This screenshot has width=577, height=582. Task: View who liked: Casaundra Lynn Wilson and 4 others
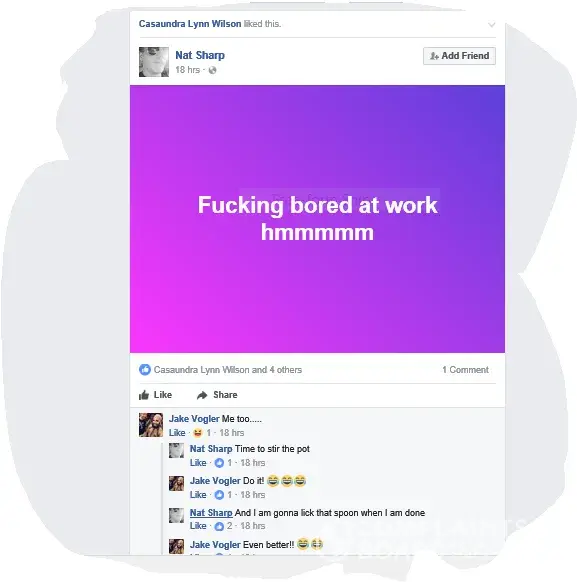228,370
